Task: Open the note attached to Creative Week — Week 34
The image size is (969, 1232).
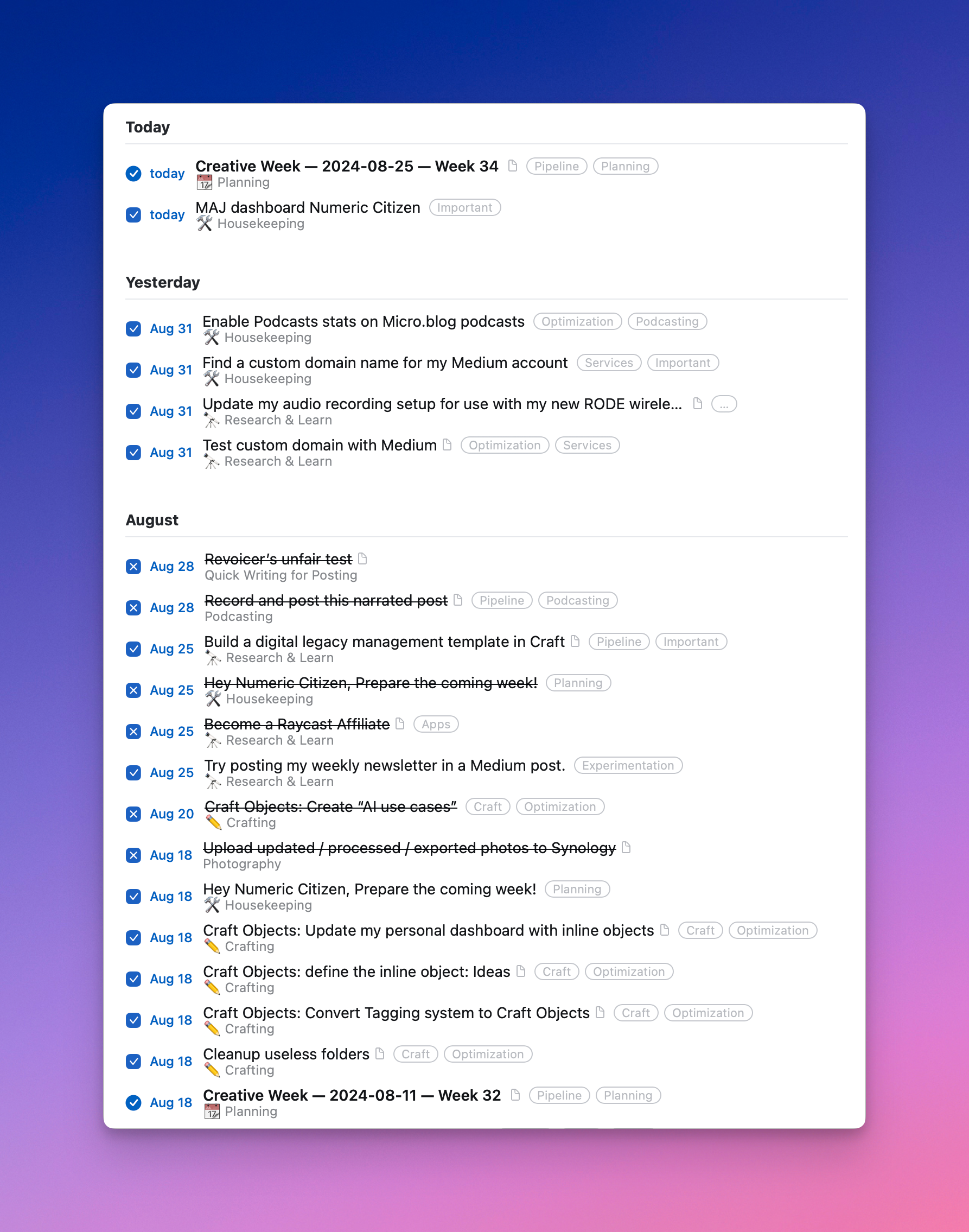Action: pyautogui.click(x=514, y=166)
